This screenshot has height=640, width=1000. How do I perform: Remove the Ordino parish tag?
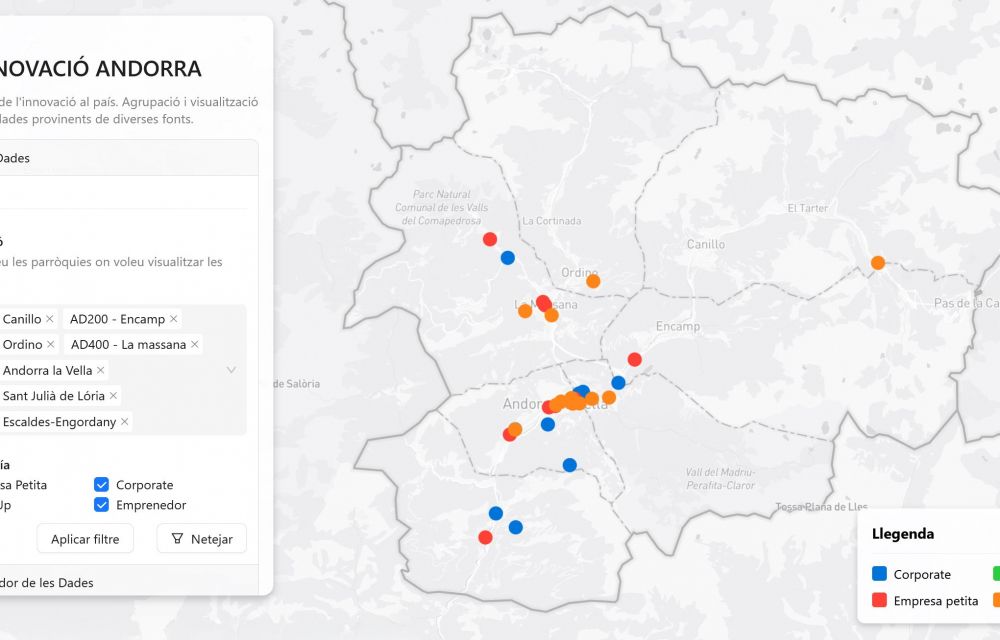pos(51,345)
